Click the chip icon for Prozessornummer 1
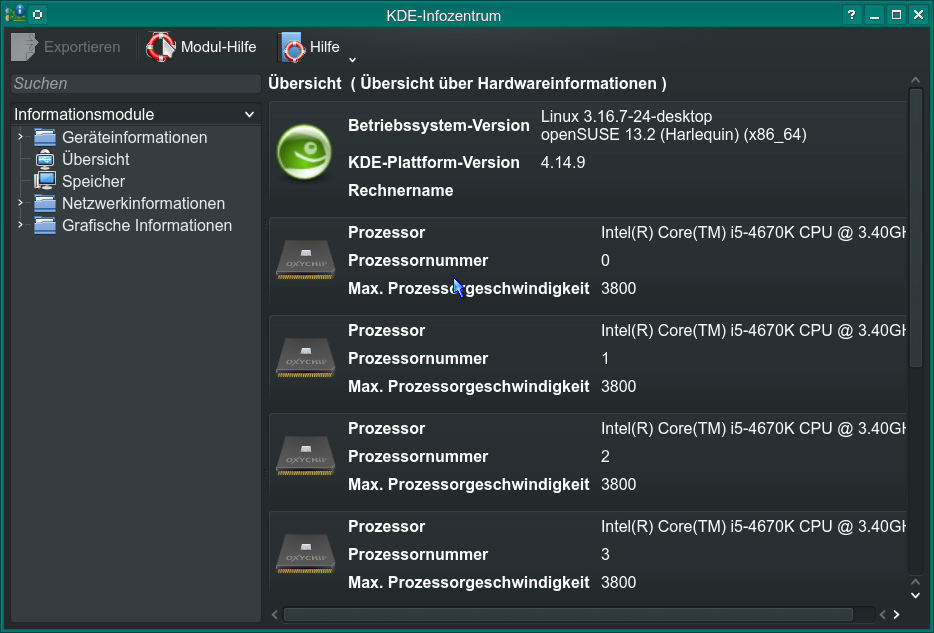934x633 pixels. click(x=305, y=358)
